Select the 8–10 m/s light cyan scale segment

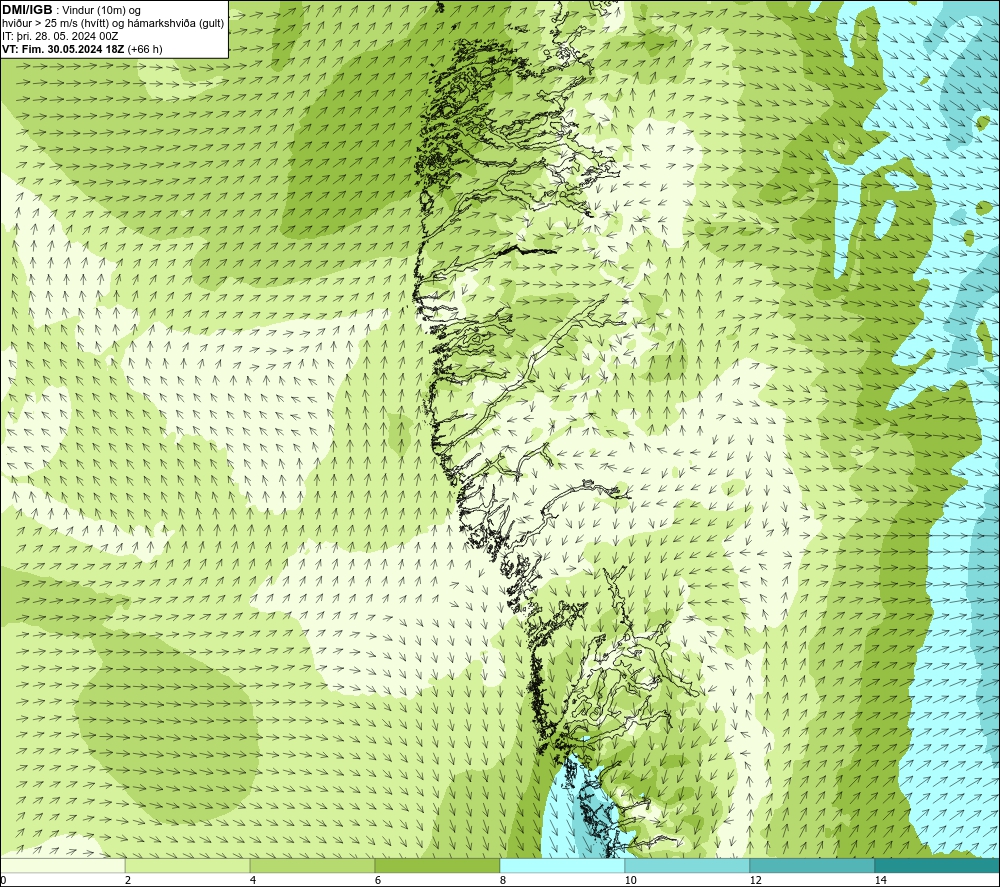[x=562, y=865]
